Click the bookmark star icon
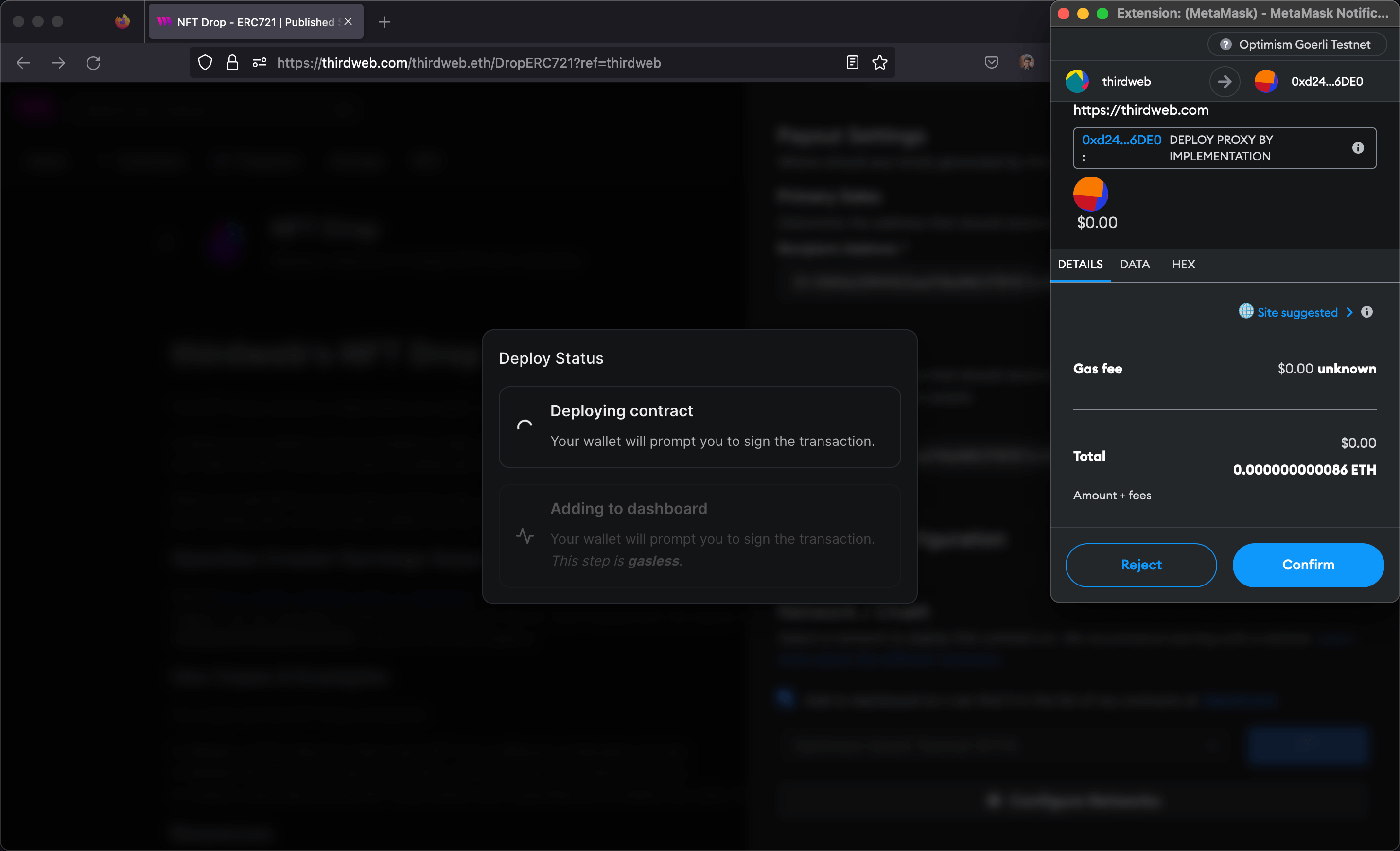 click(x=879, y=63)
